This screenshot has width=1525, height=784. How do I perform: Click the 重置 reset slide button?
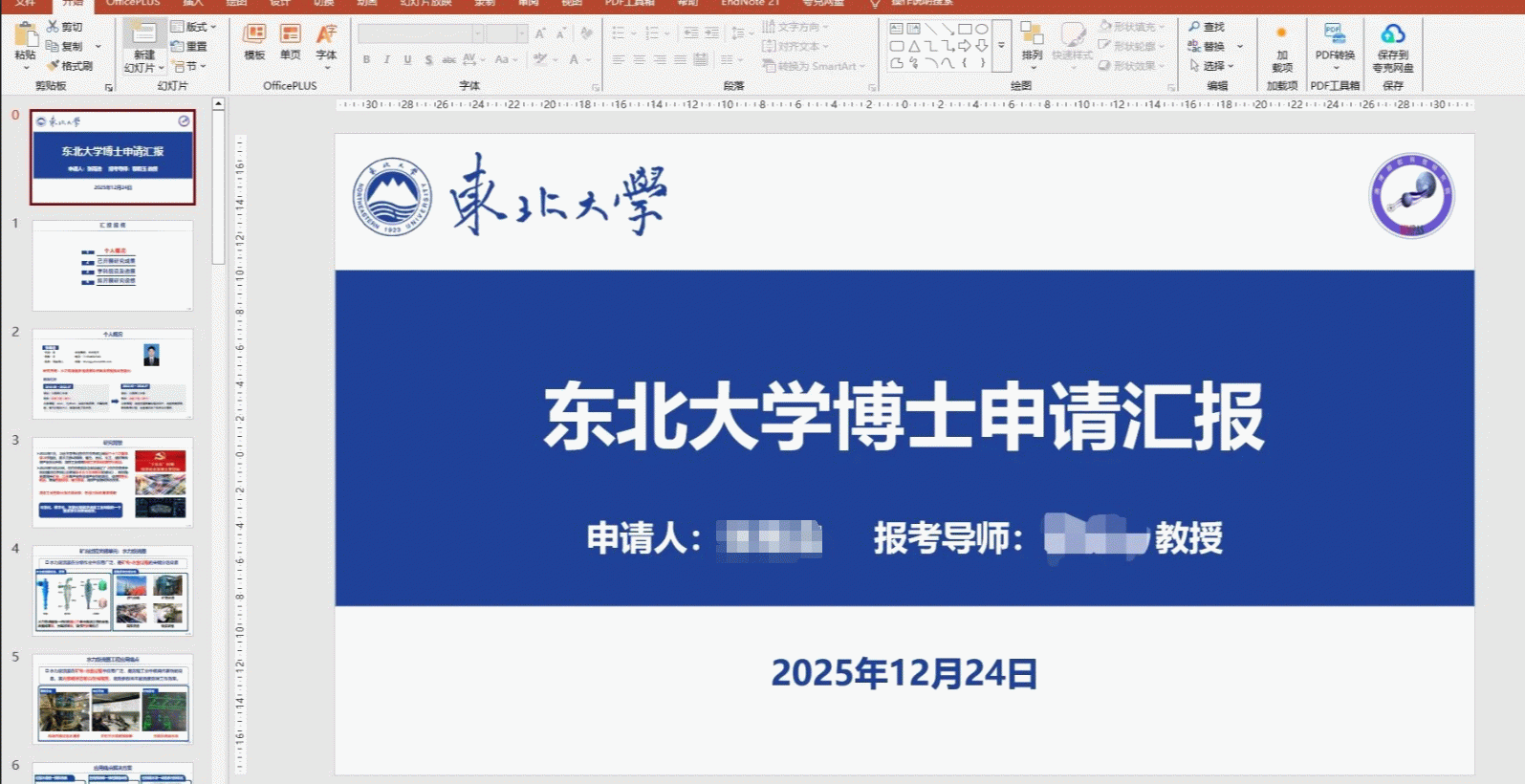click(x=189, y=46)
